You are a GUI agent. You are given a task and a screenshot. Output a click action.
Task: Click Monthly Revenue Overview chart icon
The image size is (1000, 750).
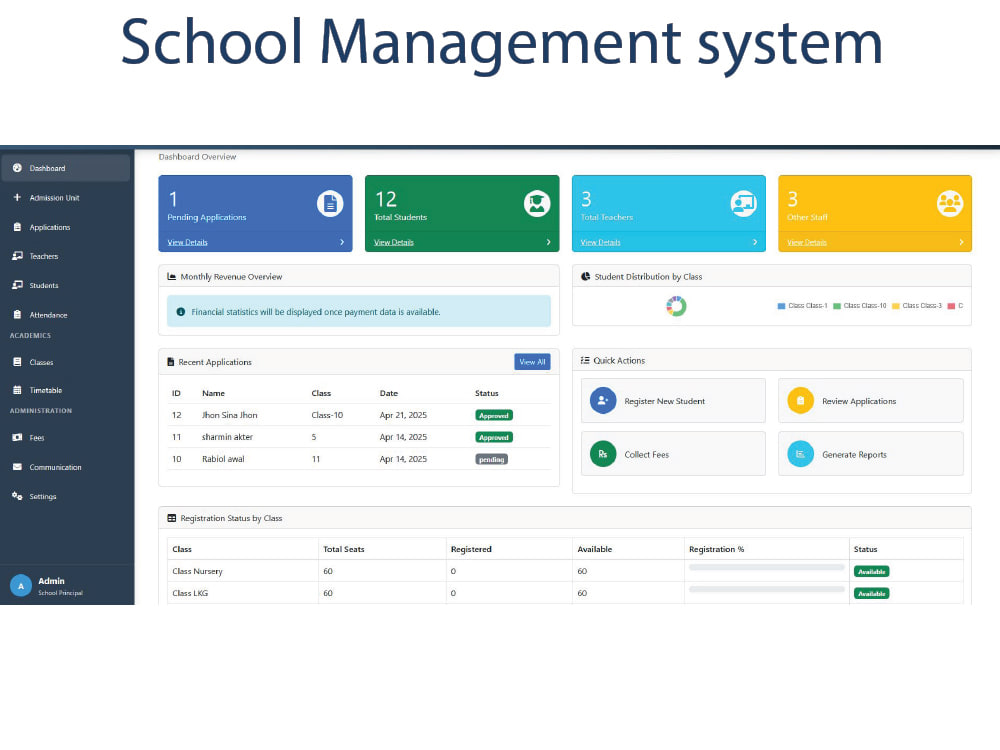pyautogui.click(x=172, y=277)
